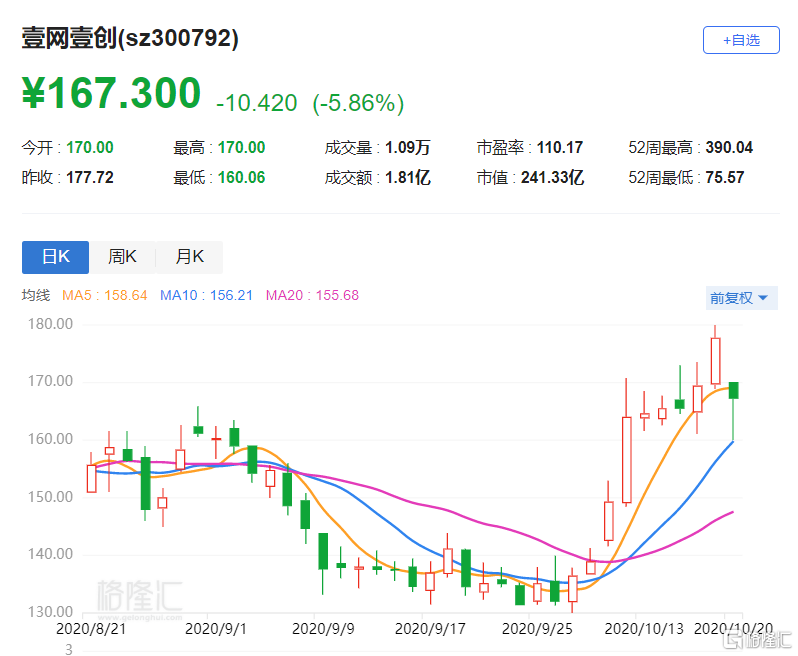The height and width of the screenshot is (656, 798).
Task: Click the MA10 : 156.21 legend
Action: pos(206,295)
